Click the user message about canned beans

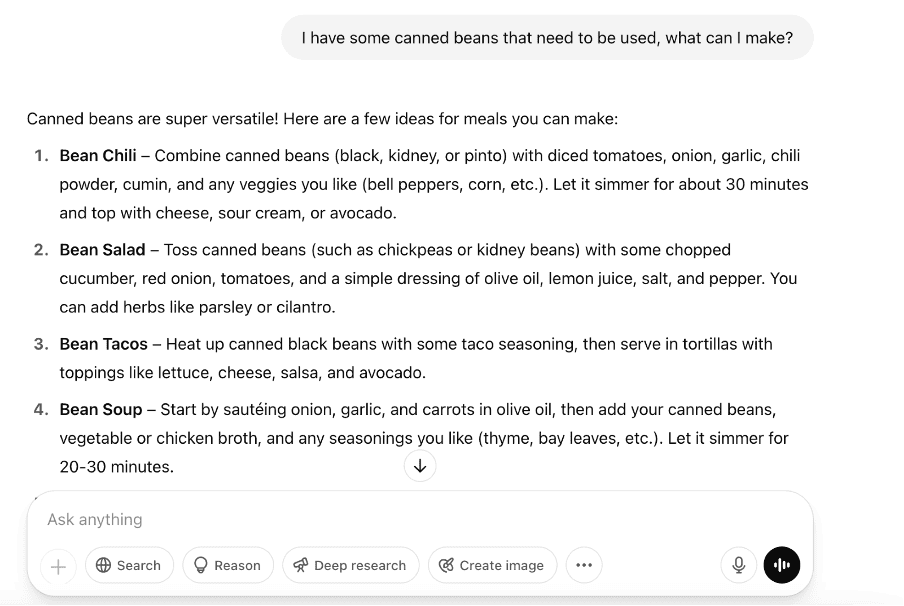tap(547, 38)
